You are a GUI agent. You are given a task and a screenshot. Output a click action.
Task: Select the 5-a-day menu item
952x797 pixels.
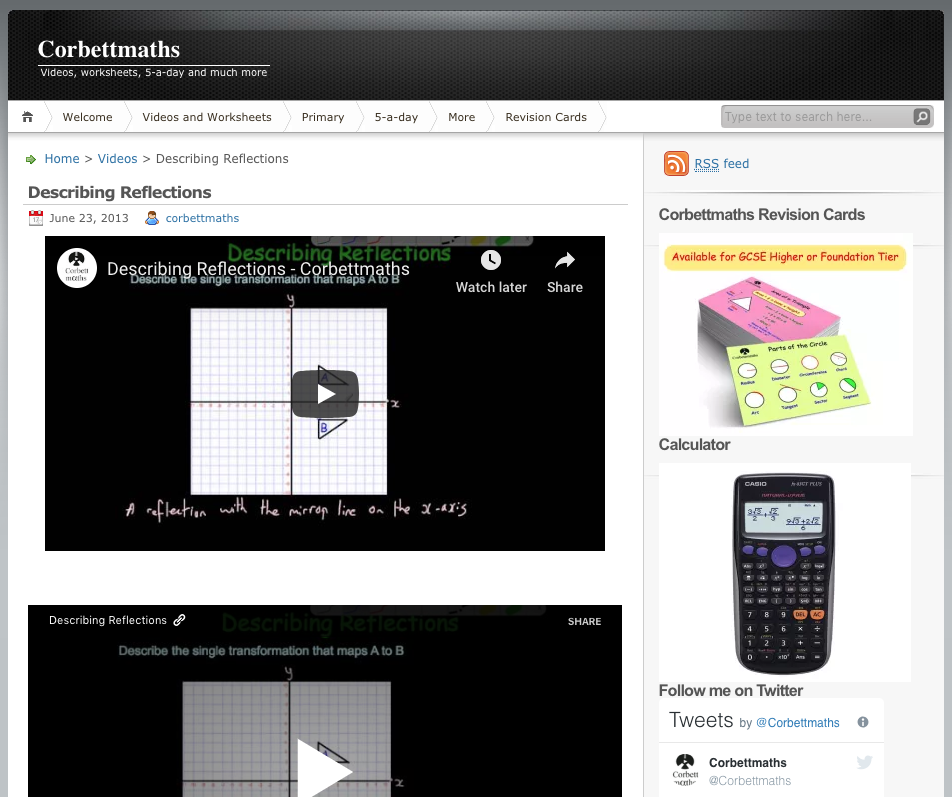(396, 117)
